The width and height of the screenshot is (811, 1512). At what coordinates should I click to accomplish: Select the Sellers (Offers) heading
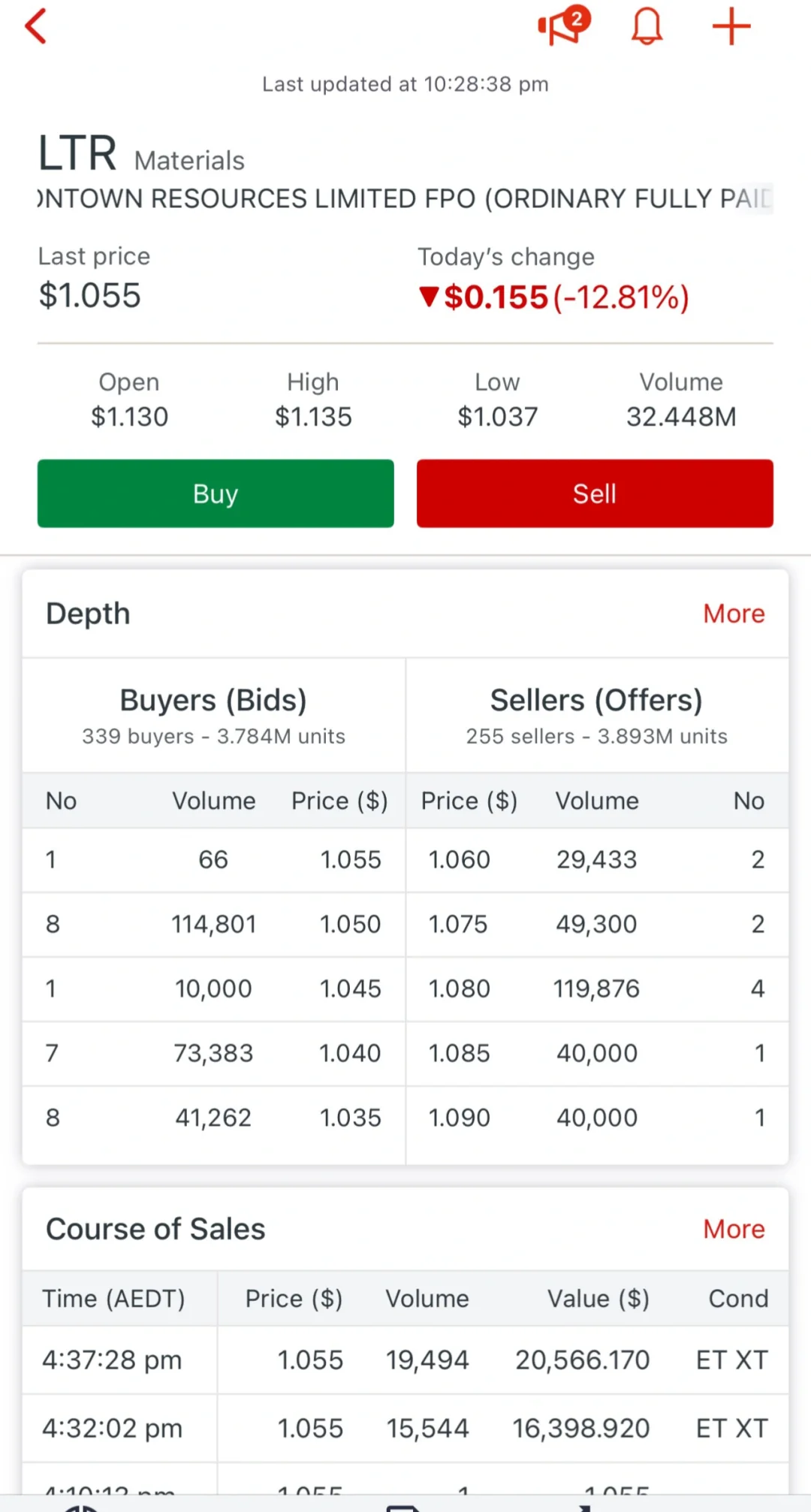[x=596, y=701]
